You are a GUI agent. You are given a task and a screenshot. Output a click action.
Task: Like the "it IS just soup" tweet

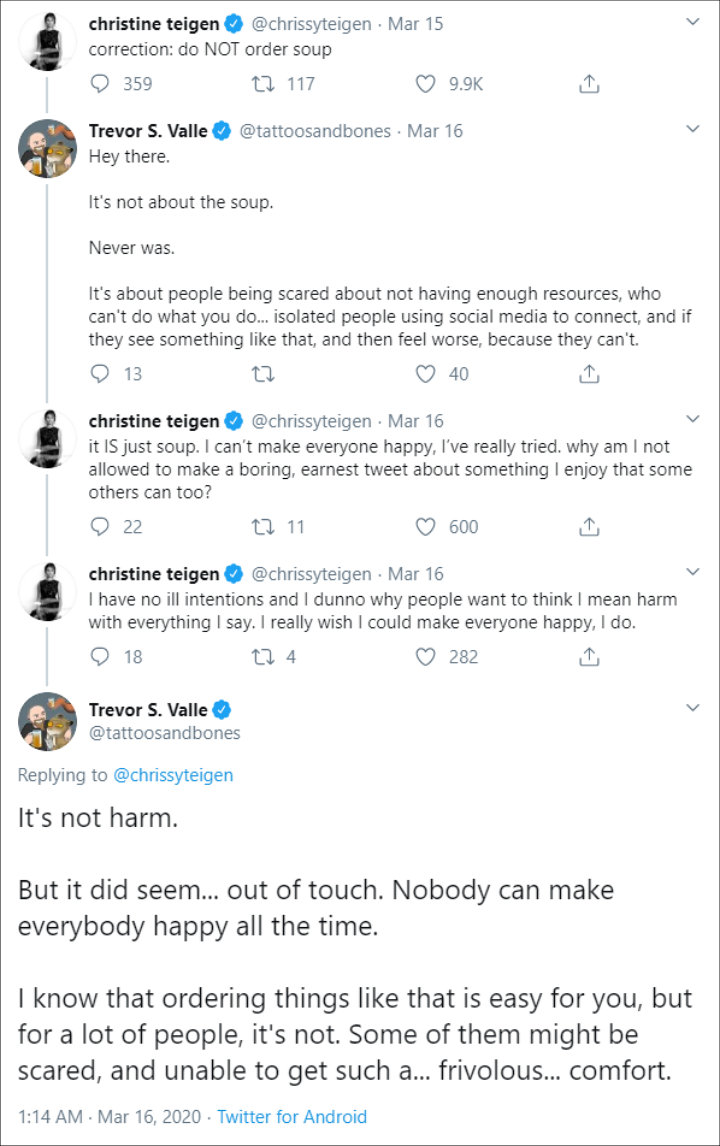tap(427, 526)
